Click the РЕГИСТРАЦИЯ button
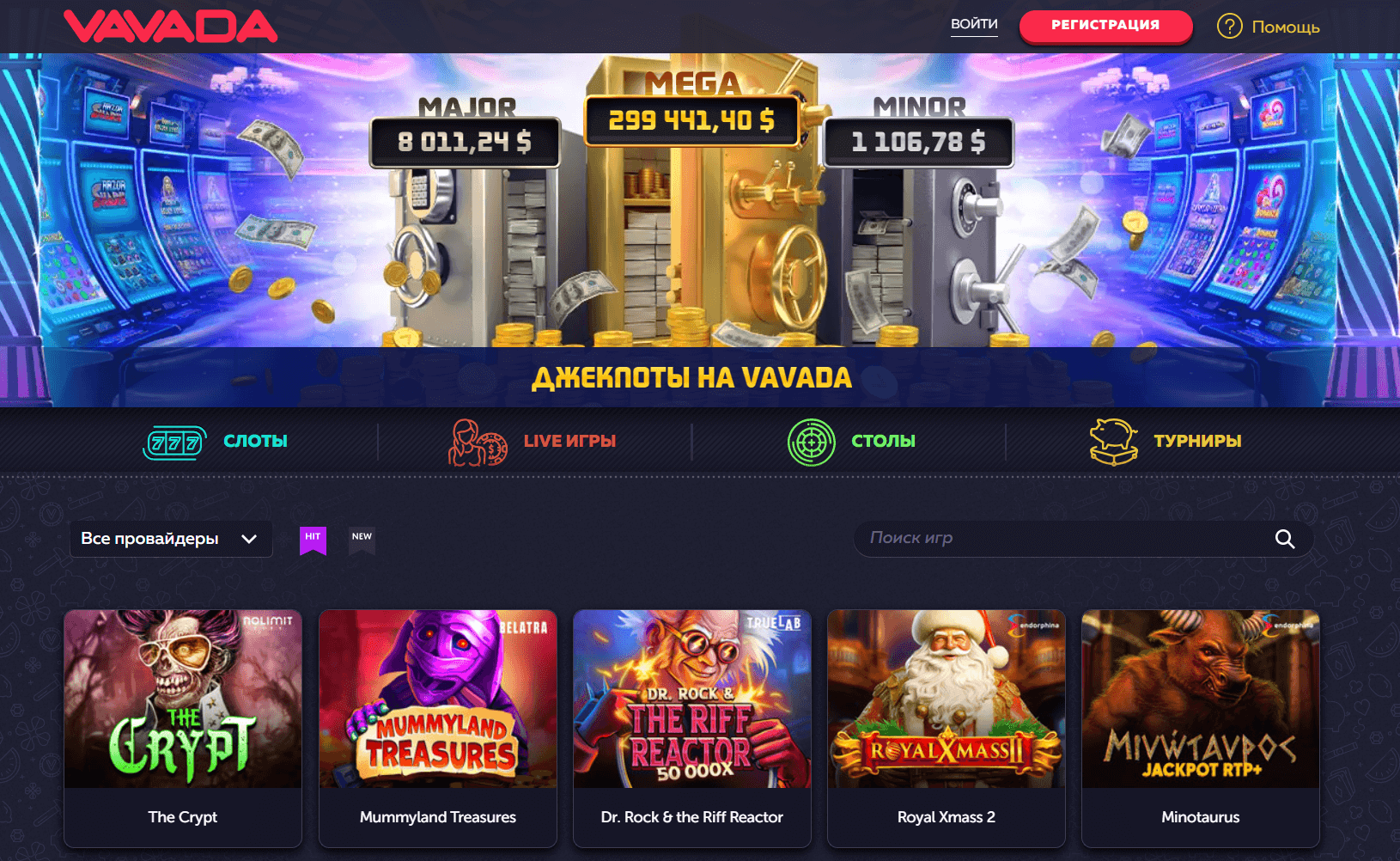 click(x=1105, y=26)
